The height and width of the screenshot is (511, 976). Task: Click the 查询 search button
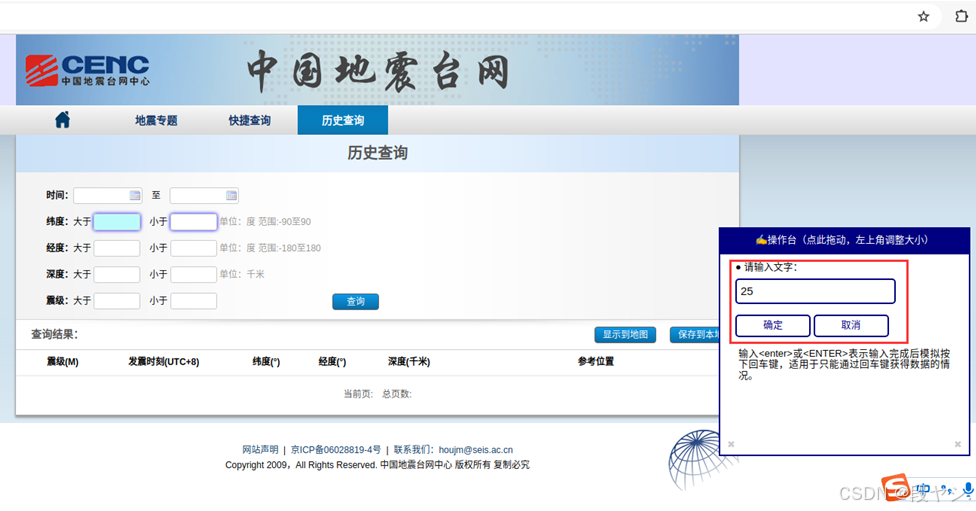point(355,301)
